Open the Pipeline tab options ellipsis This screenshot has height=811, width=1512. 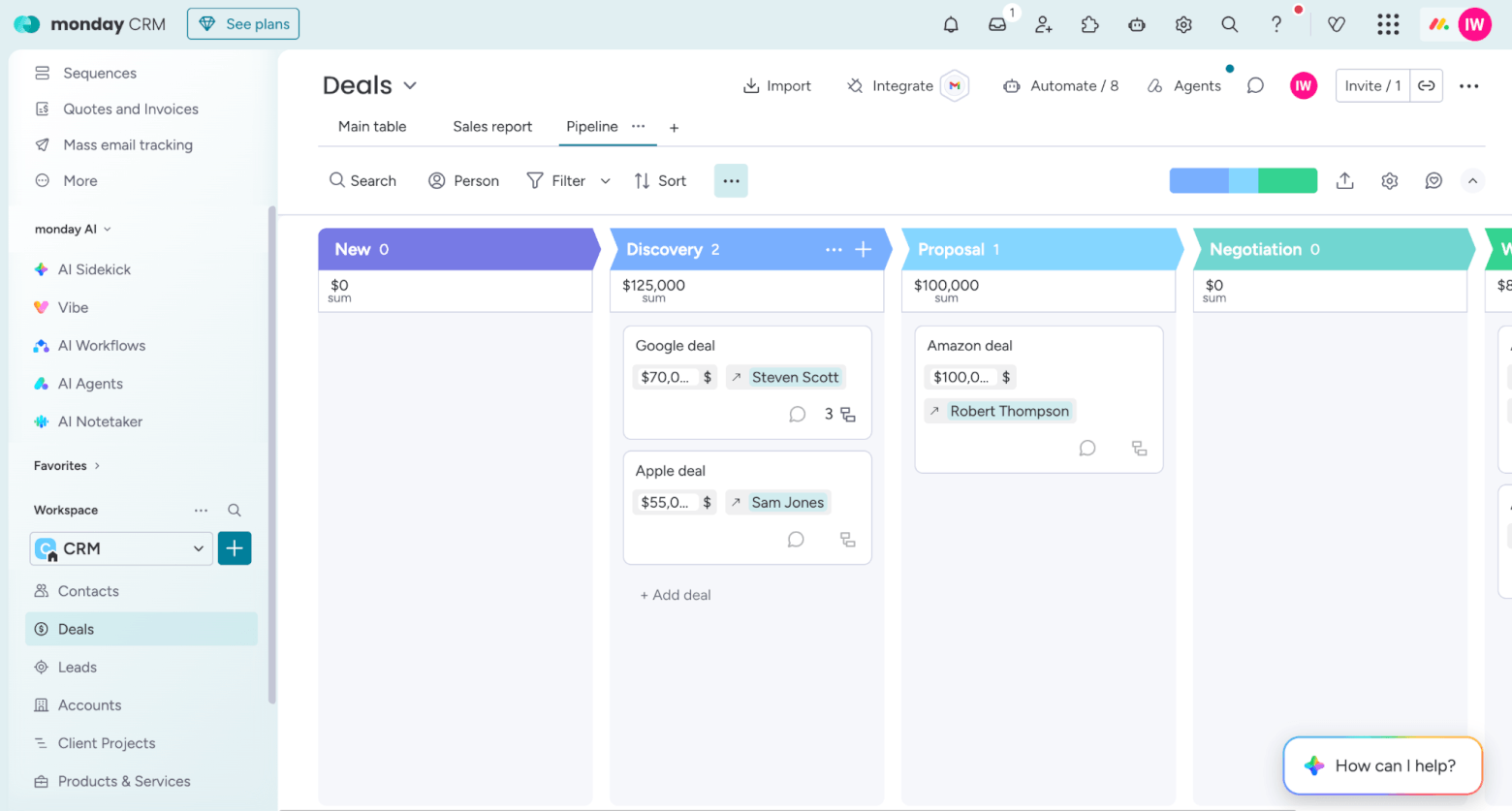tap(638, 126)
